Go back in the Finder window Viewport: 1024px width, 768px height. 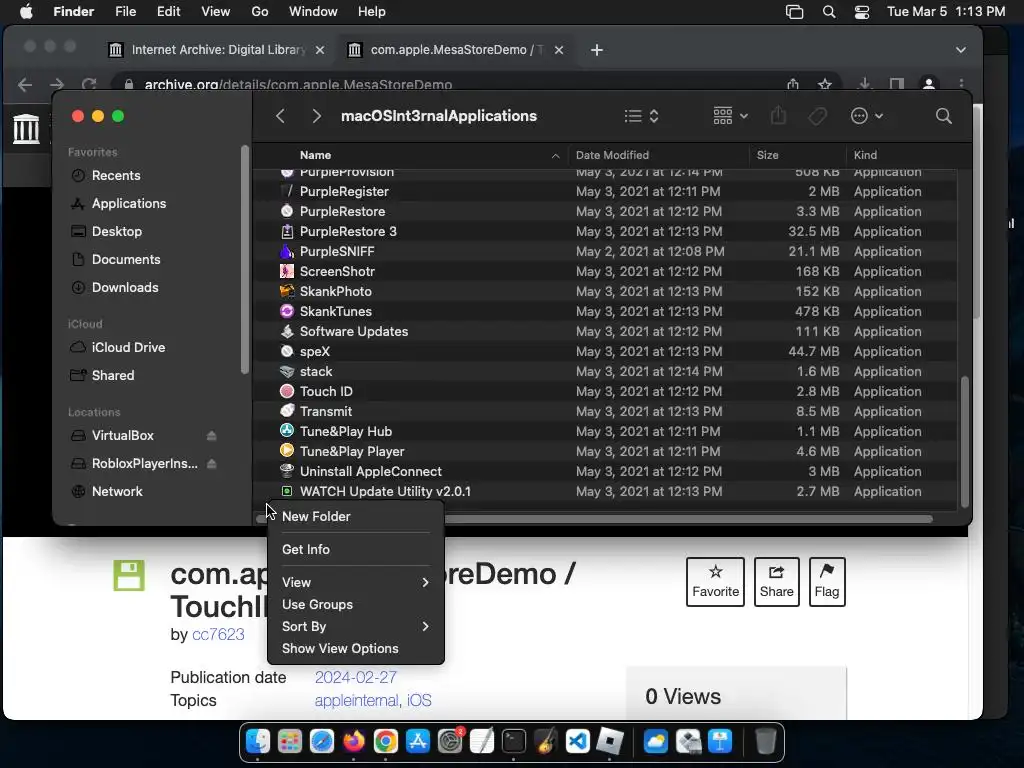(x=280, y=116)
